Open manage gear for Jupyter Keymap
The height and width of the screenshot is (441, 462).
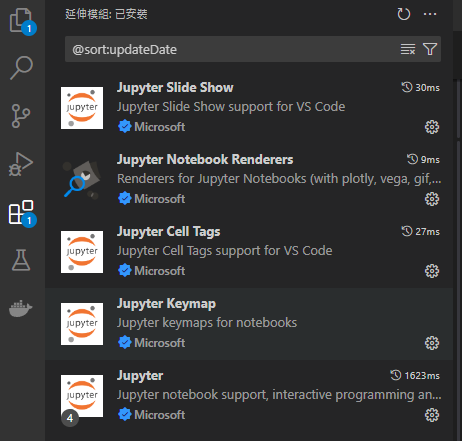point(432,343)
